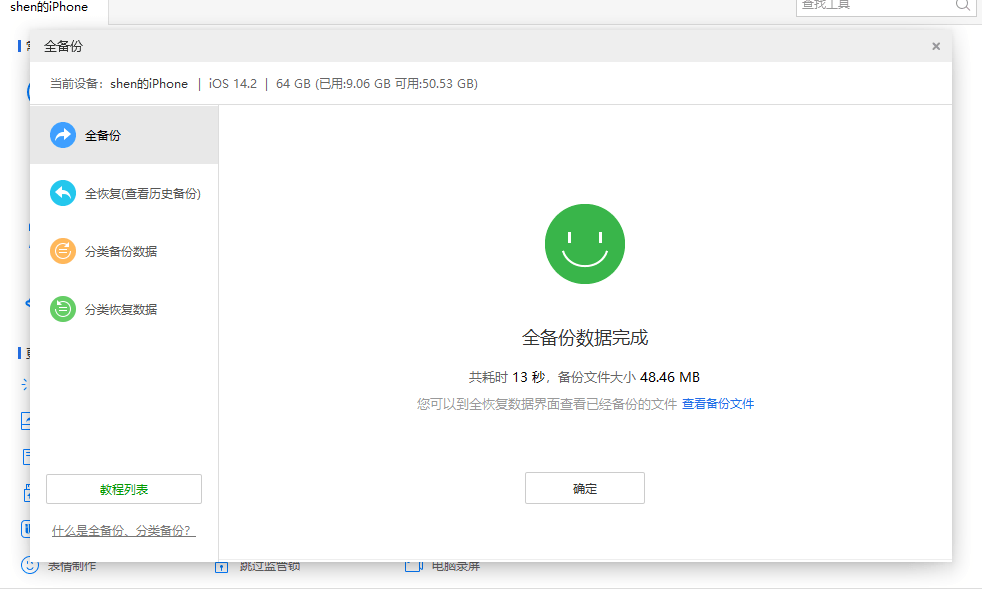Open 表情制作 tool icon in background

(29, 565)
